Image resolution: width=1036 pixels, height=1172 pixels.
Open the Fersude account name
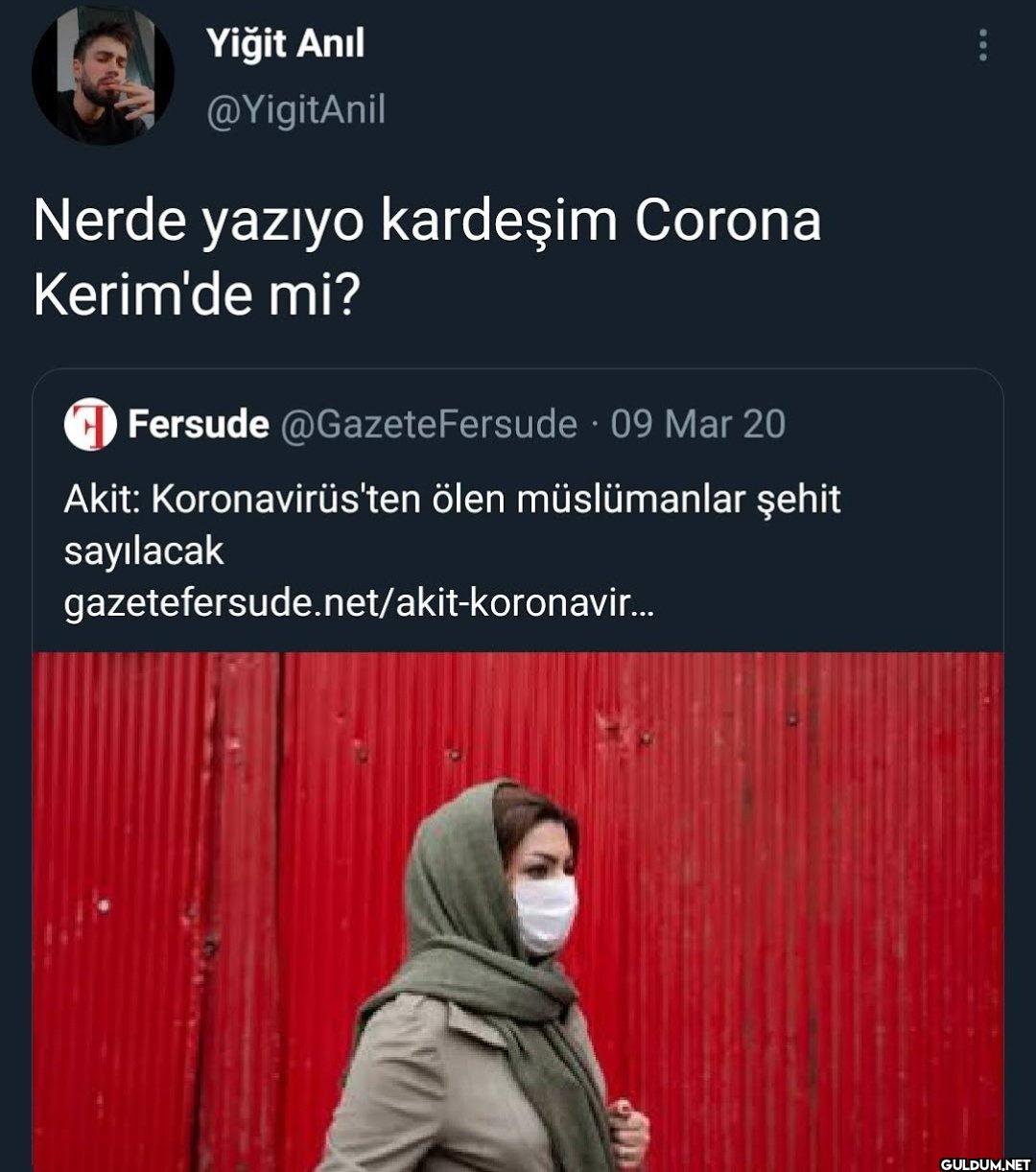click(199, 424)
